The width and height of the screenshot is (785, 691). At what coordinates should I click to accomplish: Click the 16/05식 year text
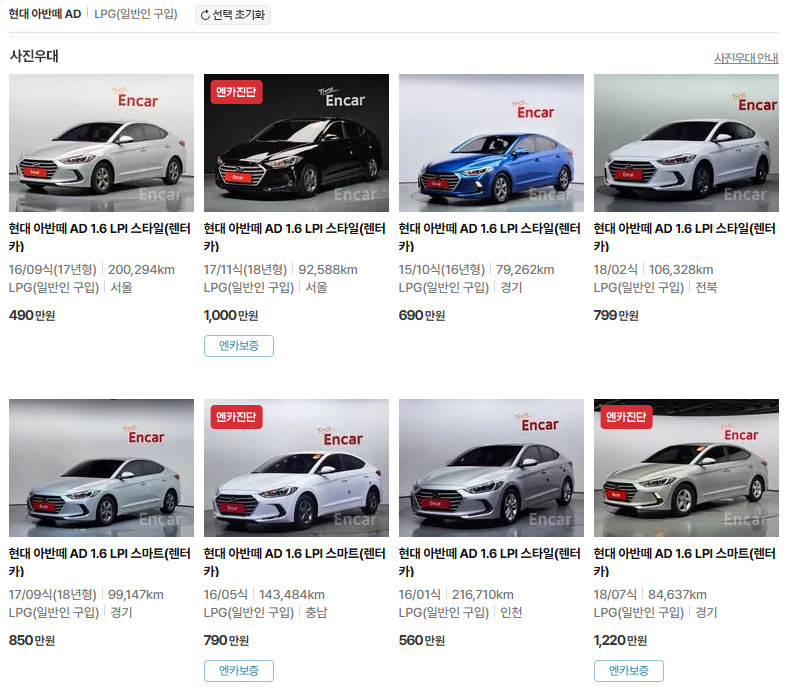click(226, 595)
